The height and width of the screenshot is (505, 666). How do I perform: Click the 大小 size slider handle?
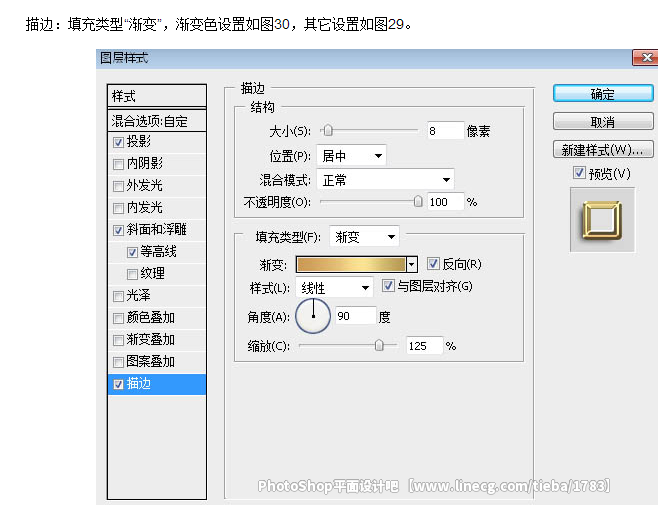pyautogui.click(x=327, y=131)
